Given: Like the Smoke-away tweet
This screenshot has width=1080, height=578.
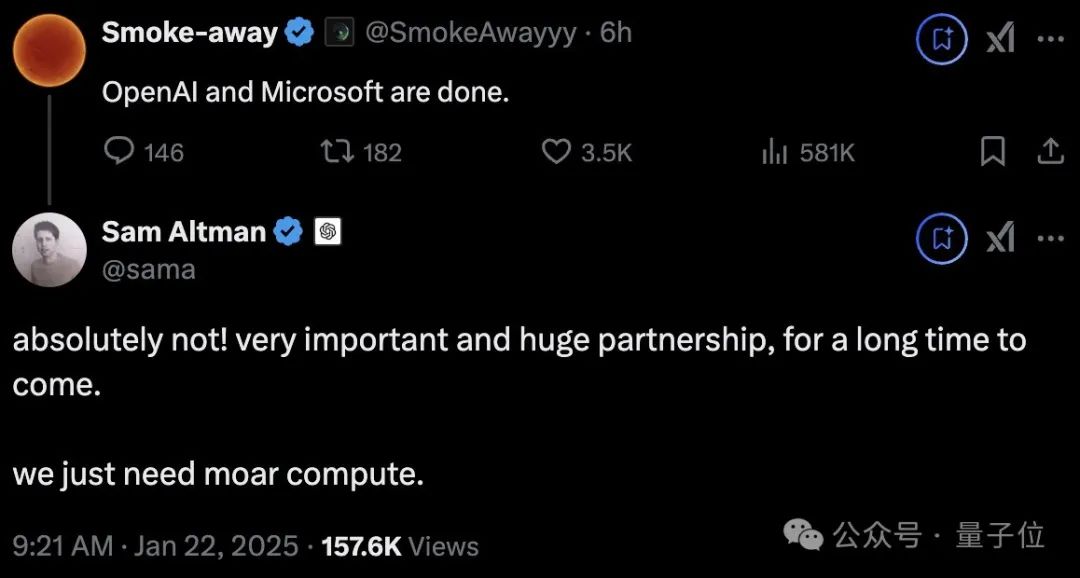Looking at the screenshot, I should 555,152.
